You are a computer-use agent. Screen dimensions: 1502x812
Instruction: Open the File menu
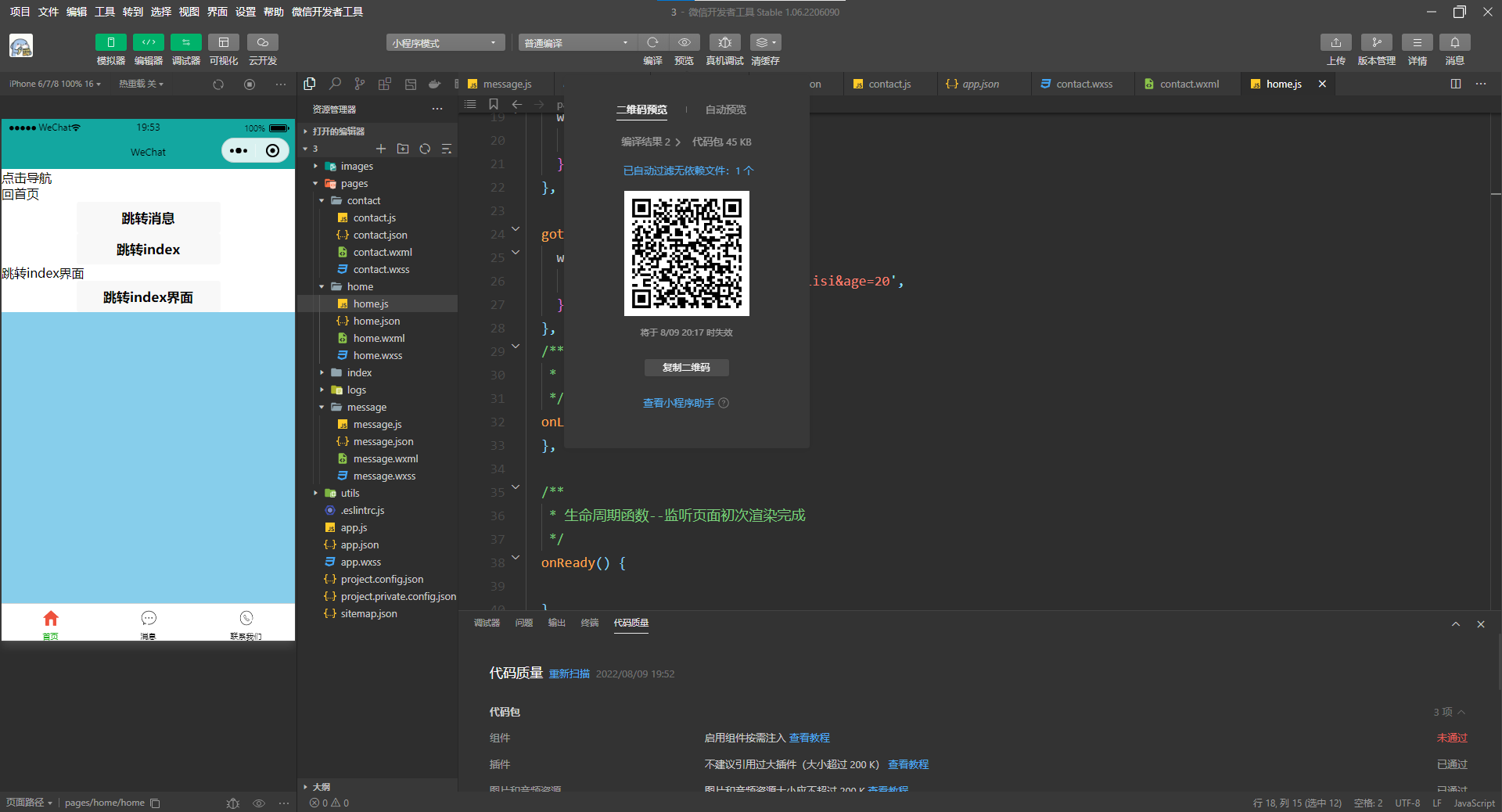pos(49,12)
